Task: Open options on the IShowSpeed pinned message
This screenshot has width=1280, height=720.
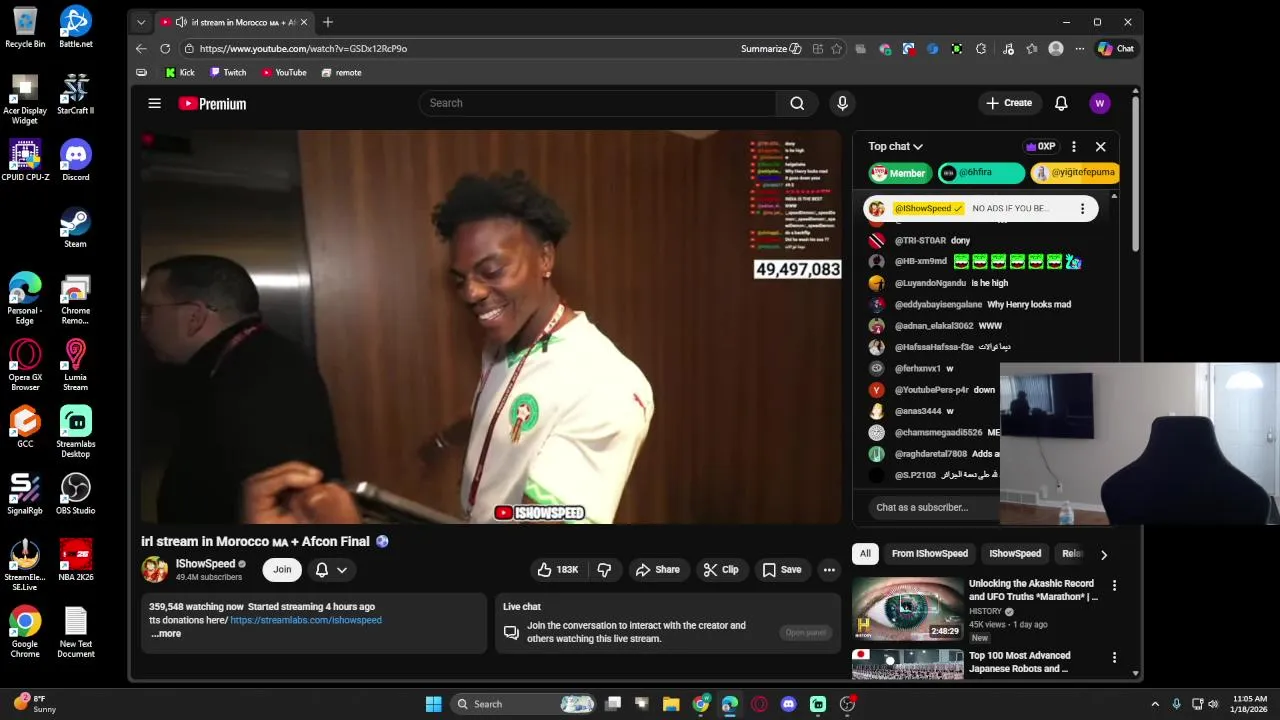Action: [x=1082, y=208]
